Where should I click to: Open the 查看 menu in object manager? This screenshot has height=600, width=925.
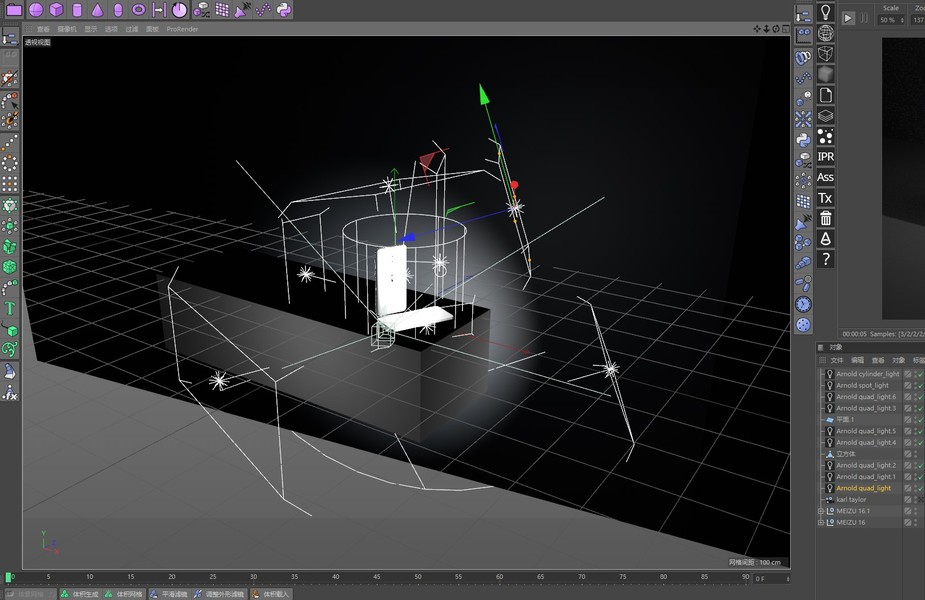(878, 360)
